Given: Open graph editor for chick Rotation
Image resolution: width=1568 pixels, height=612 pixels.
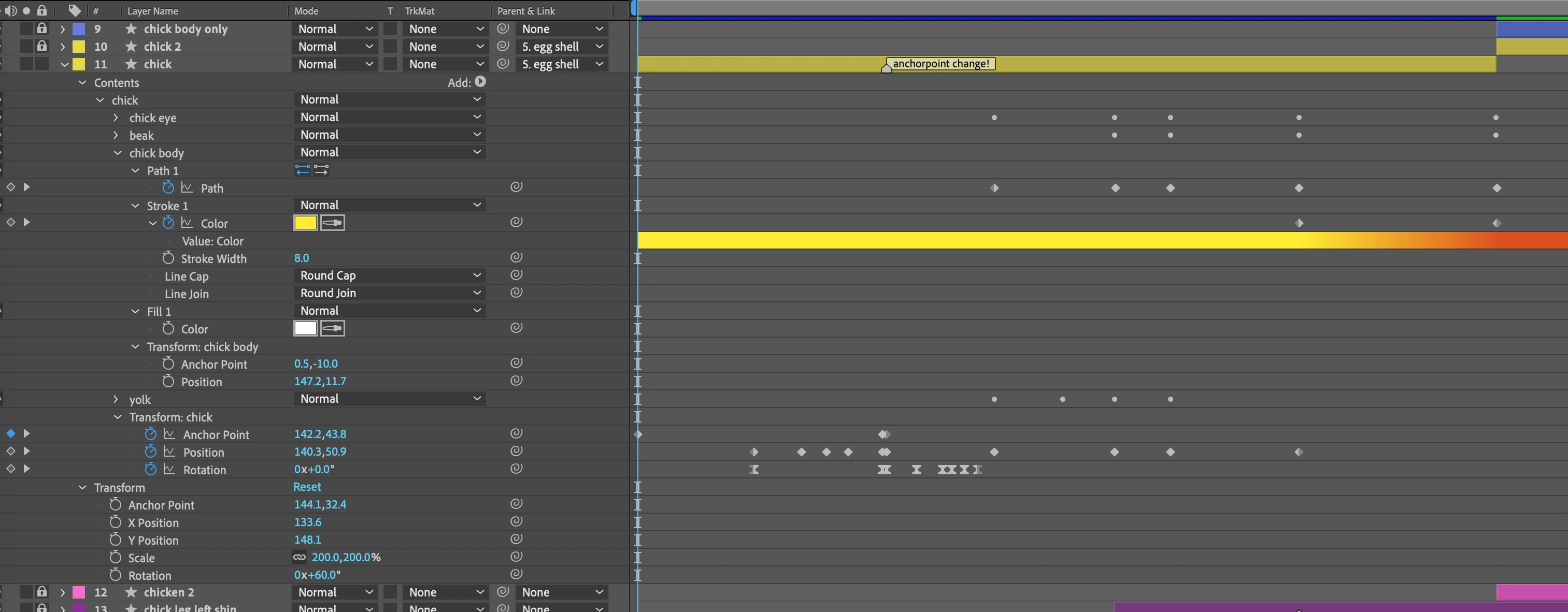Looking at the screenshot, I should [169, 469].
